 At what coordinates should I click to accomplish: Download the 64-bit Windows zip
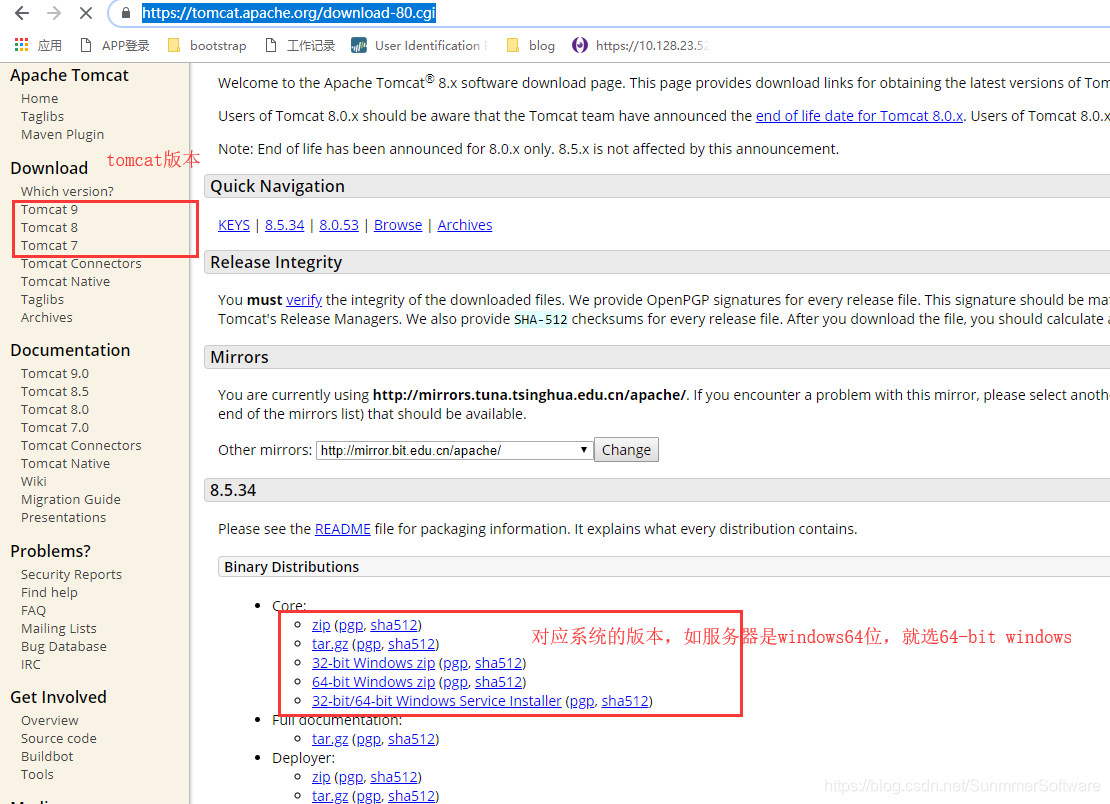[x=373, y=682]
